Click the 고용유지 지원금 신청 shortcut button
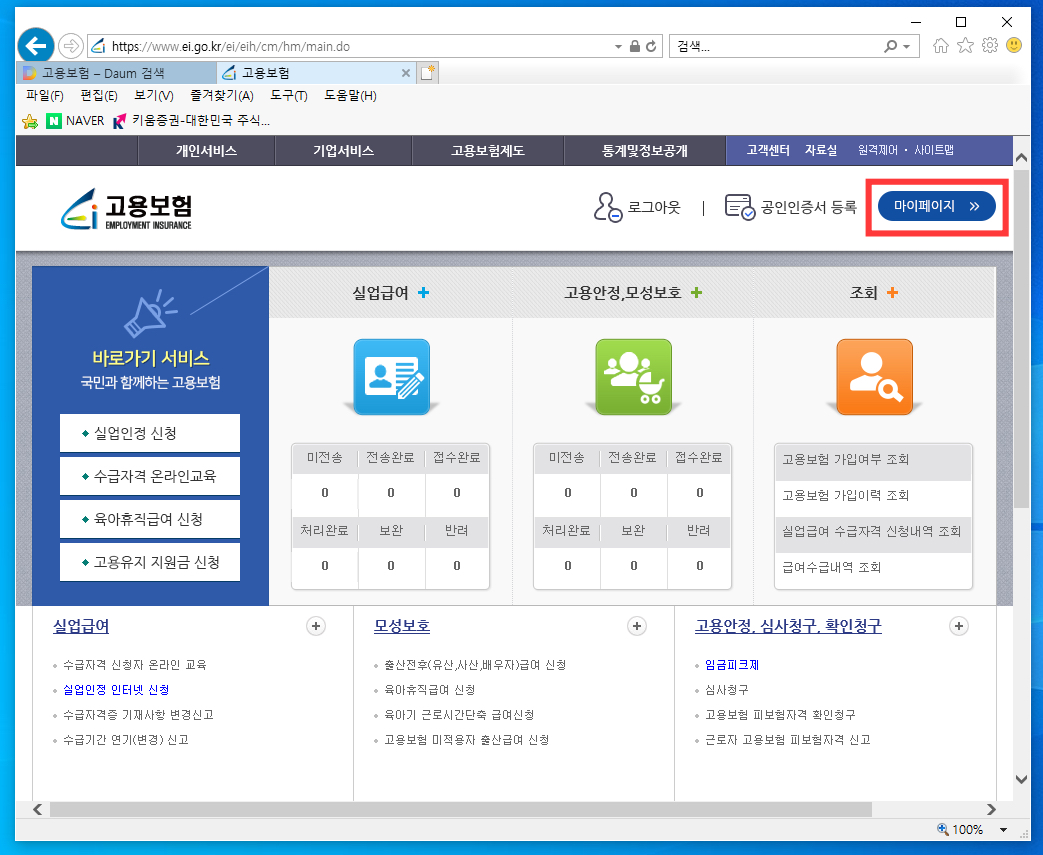 click(150, 563)
